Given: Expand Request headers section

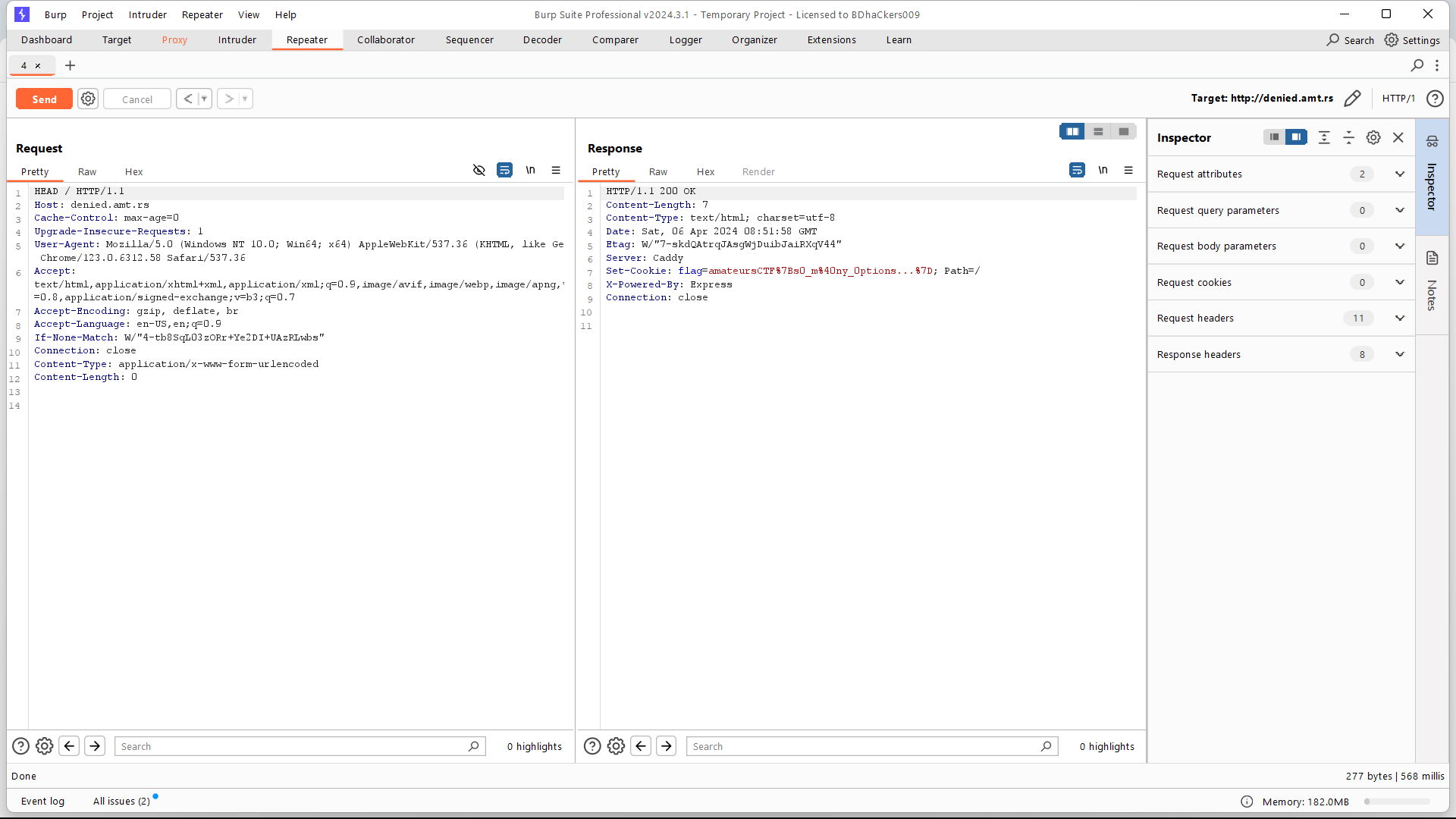Looking at the screenshot, I should click(1399, 318).
